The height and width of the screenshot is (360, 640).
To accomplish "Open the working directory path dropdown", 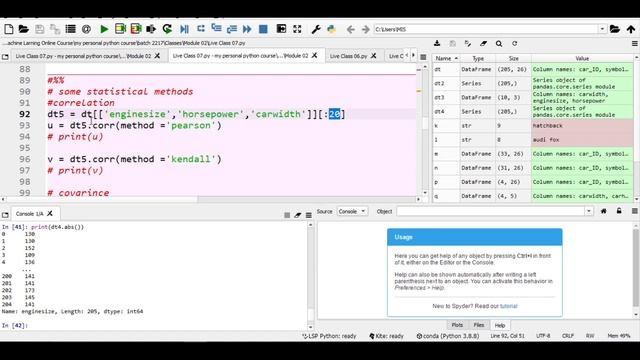I will 602,29.
